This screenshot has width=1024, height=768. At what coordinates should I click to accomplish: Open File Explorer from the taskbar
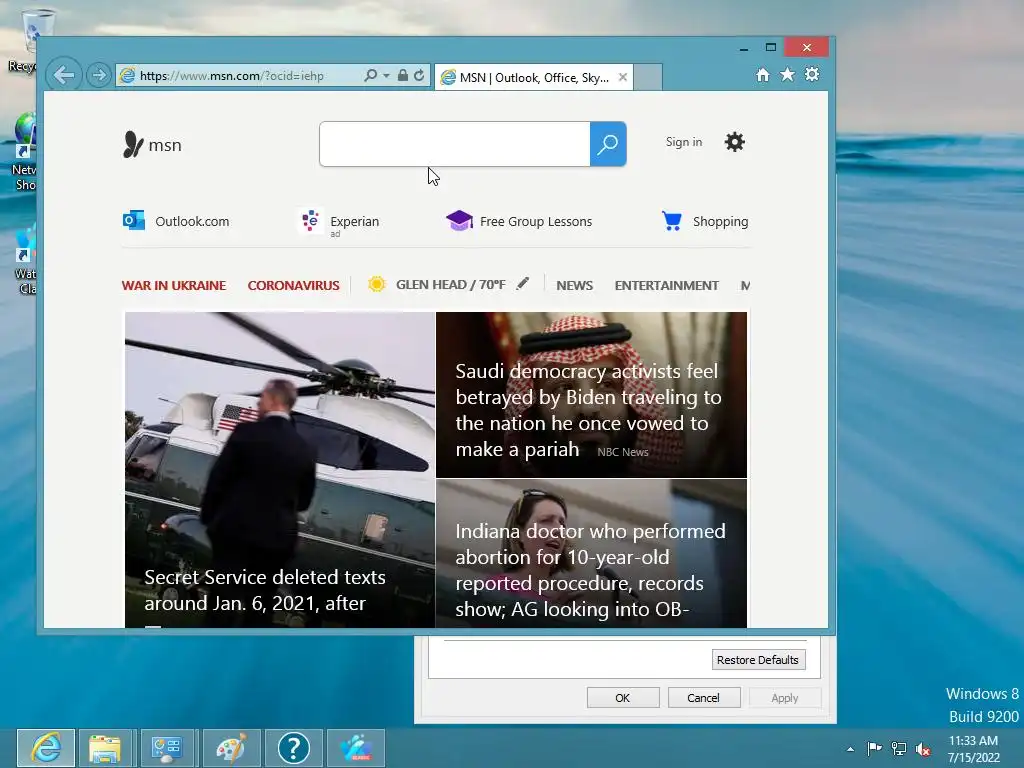point(105,748)
